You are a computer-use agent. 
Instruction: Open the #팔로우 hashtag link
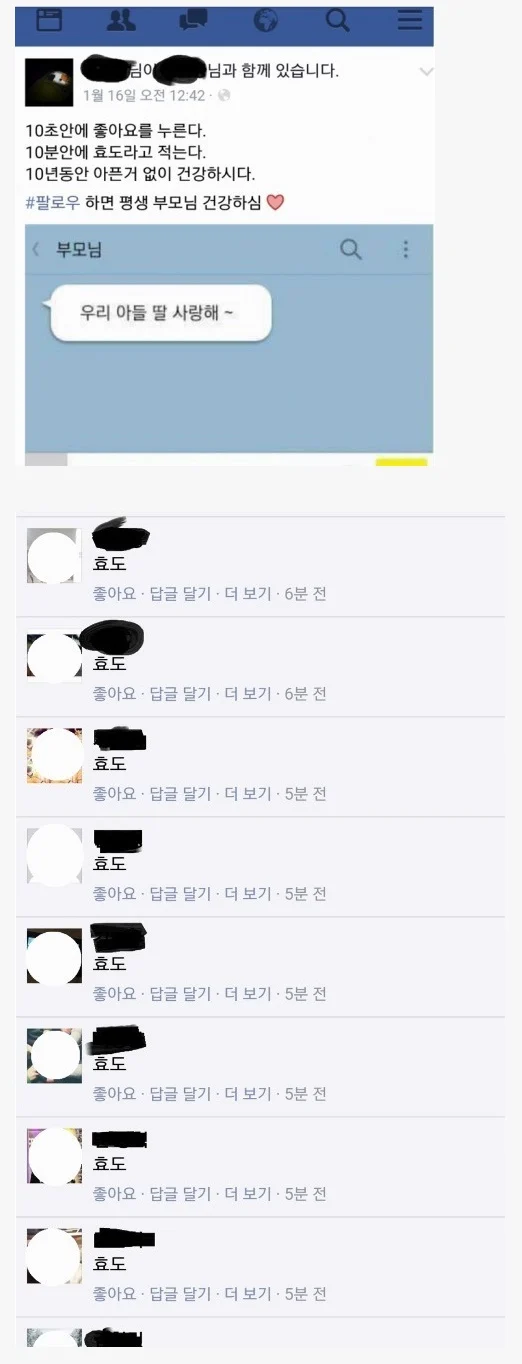point(53,202)
